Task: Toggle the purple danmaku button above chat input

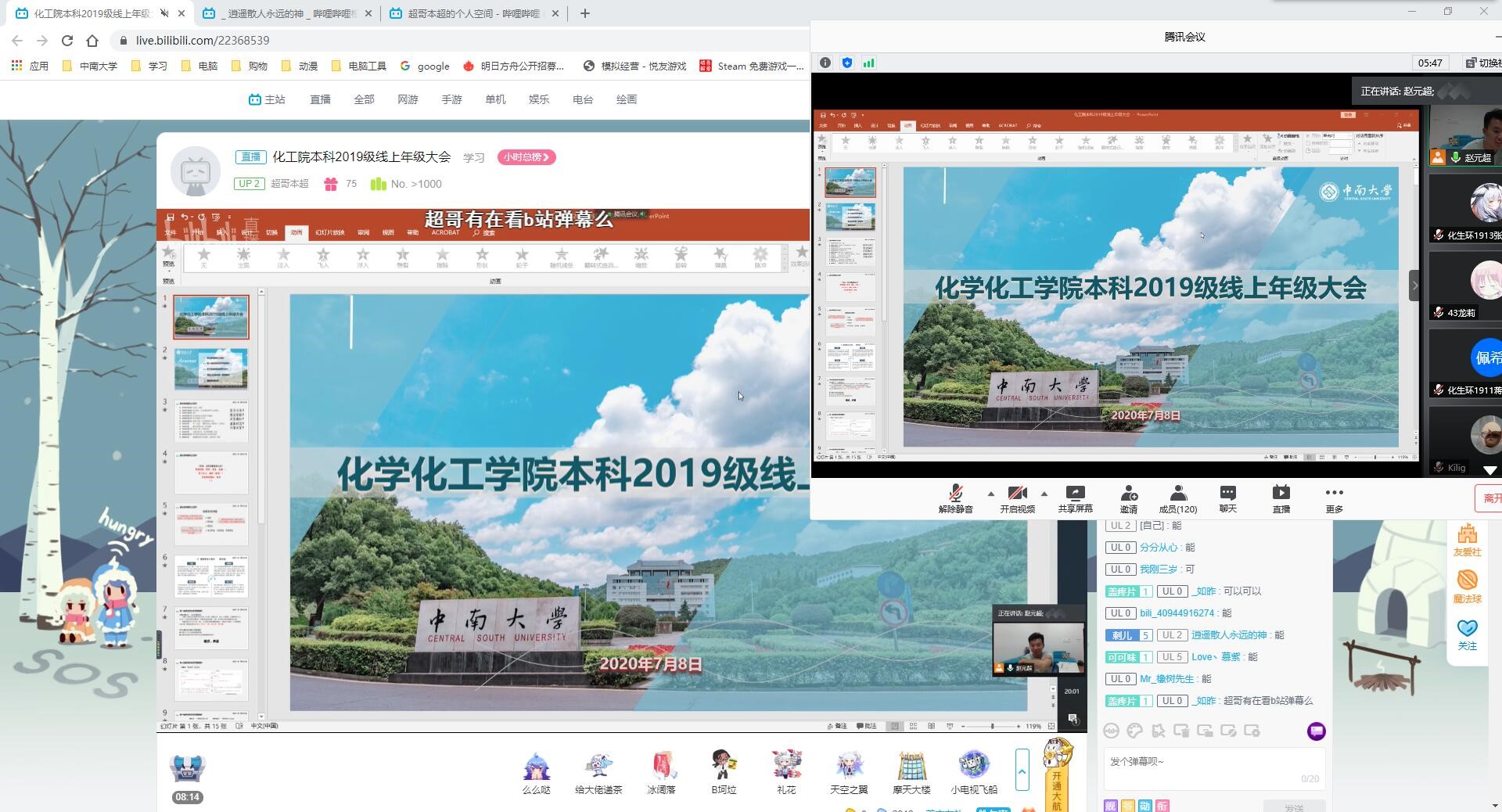Action: (1316, 731)
